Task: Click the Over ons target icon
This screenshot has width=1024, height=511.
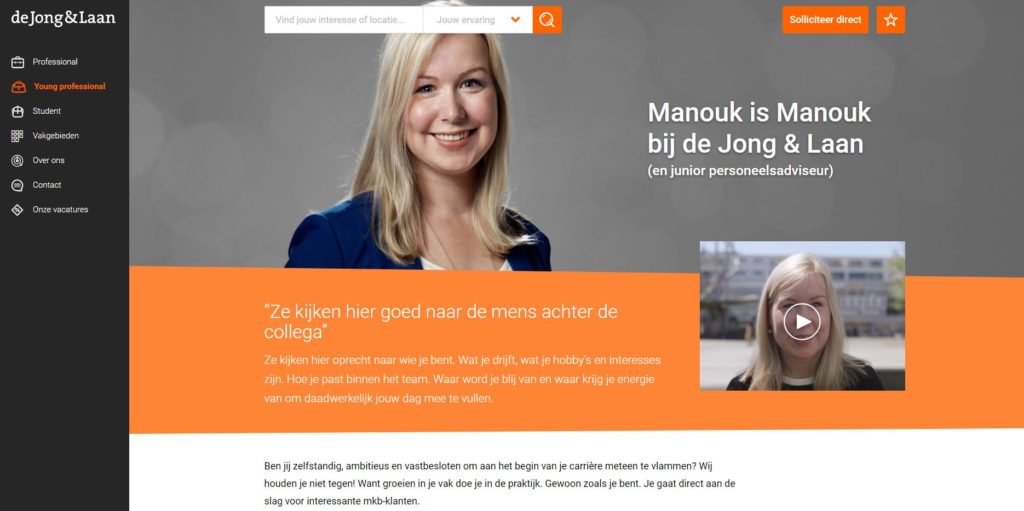Action: point(18,161)
